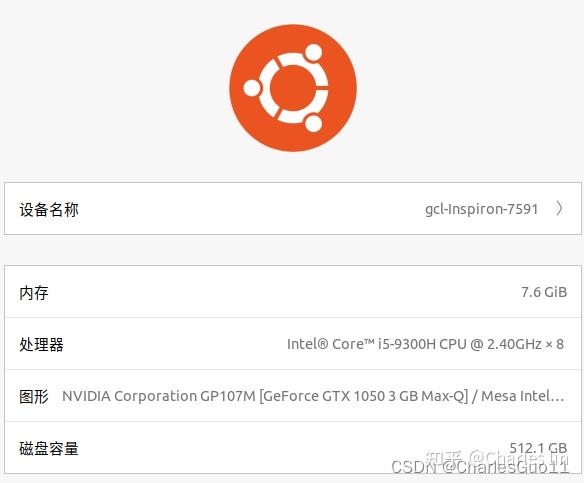Click the 512.1 GB disk capacity value

tap(538, 448)
